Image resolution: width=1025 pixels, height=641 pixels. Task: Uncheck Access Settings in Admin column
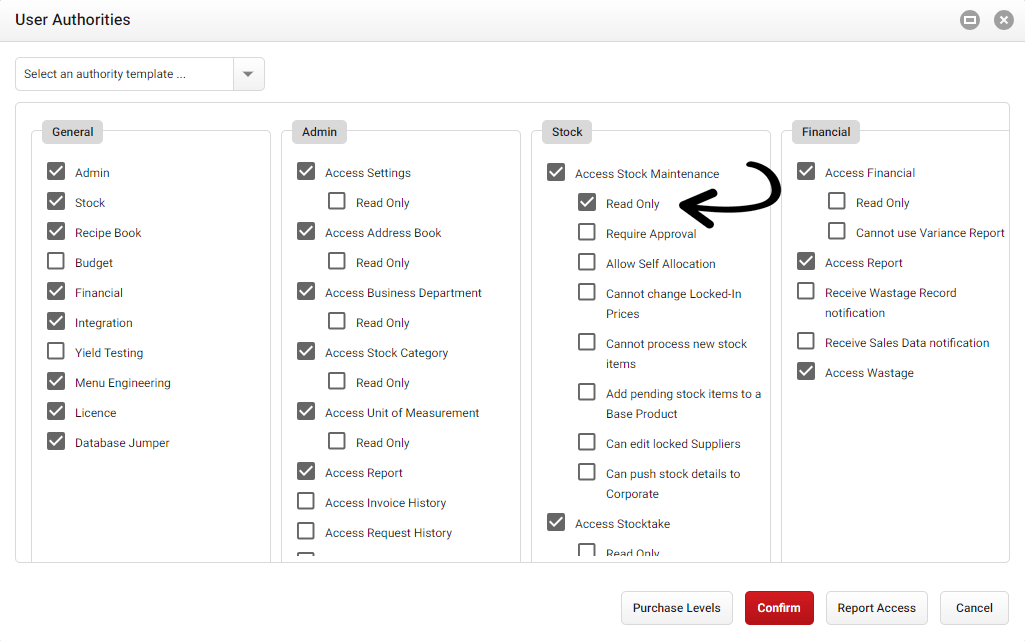(305, 172)
